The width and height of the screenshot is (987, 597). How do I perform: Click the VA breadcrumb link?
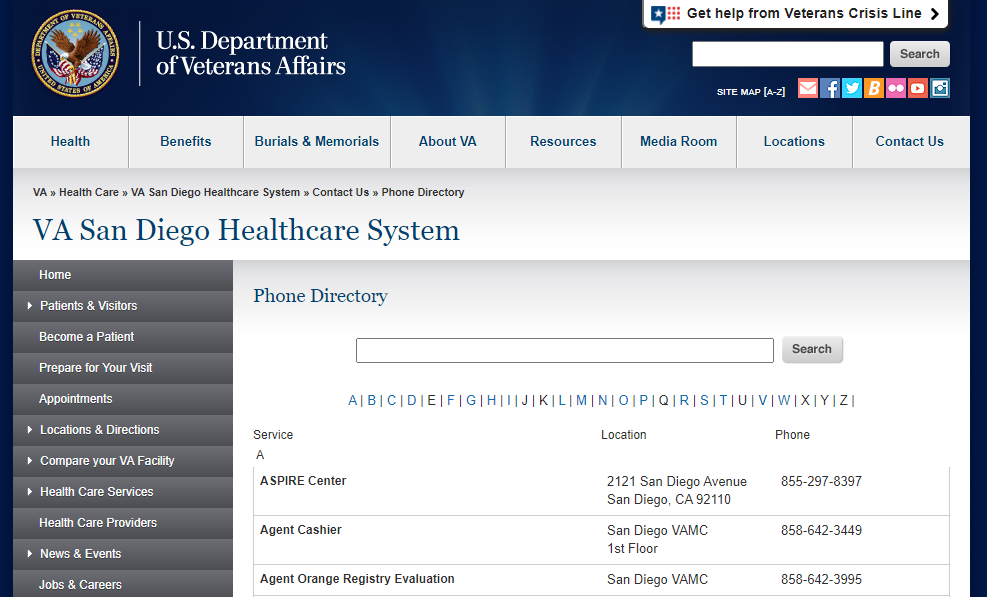pos(40,192)
